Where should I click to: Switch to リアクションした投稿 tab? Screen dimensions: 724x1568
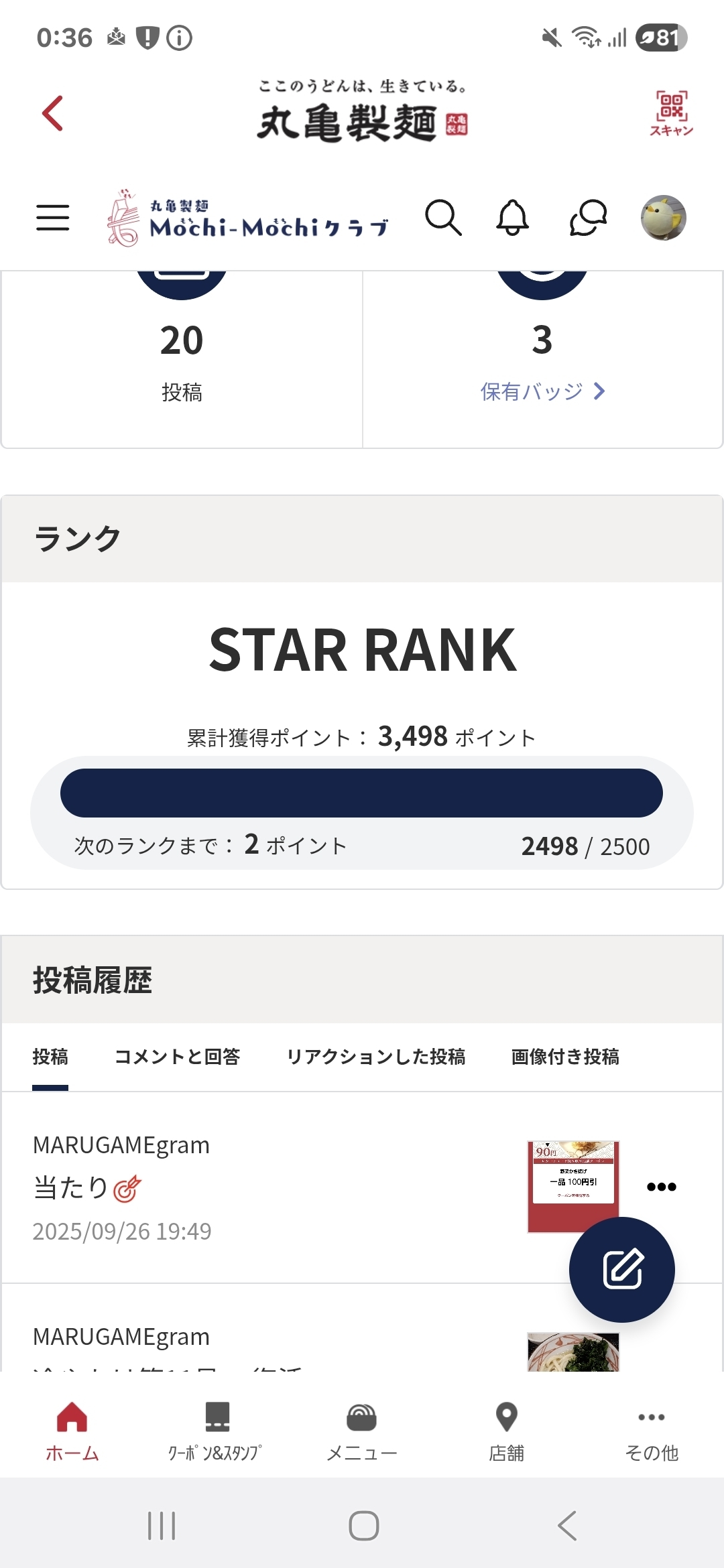[375, 1057]
